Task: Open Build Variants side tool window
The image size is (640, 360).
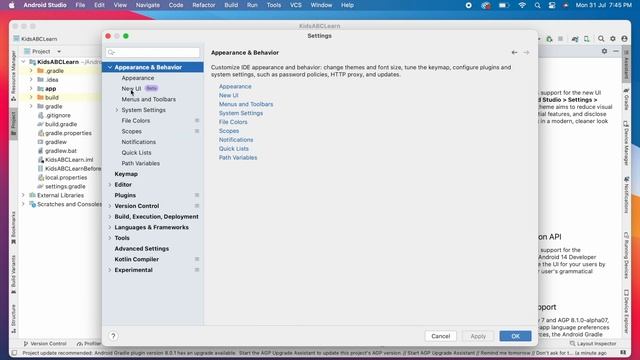Action: pos(13,274)
